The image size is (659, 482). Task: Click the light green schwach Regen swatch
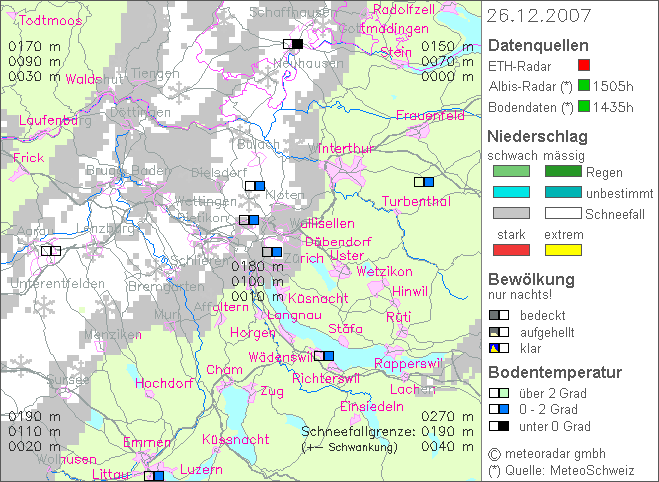point(511,171)
